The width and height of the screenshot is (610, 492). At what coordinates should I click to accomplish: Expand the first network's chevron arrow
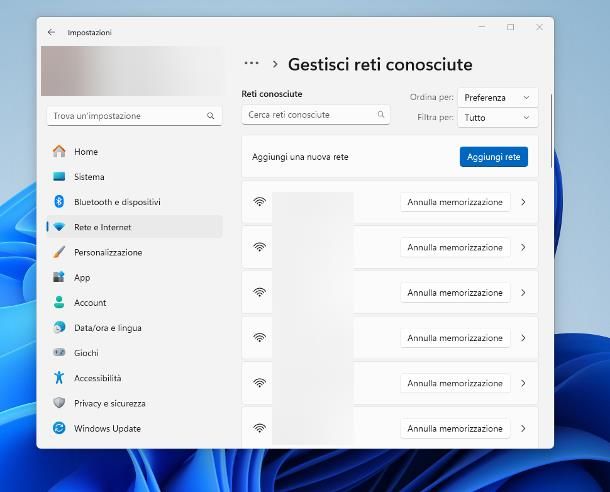pos(523,202)
